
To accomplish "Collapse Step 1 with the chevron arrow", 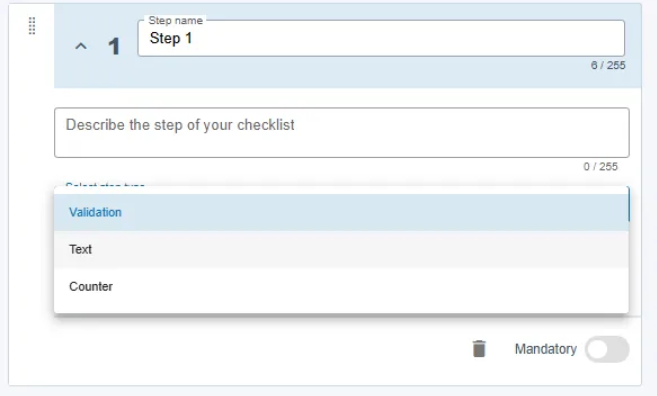I will (81, 46).
